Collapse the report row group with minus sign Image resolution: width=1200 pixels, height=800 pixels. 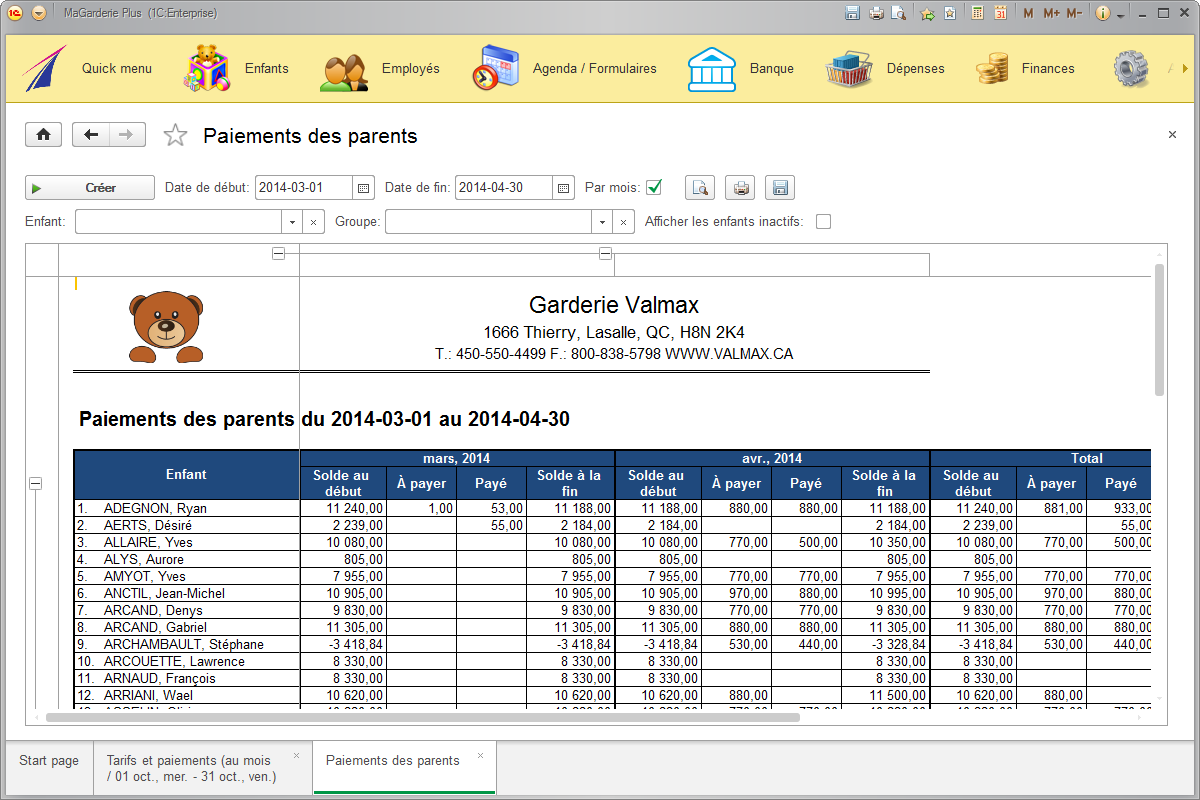point(35,484)
